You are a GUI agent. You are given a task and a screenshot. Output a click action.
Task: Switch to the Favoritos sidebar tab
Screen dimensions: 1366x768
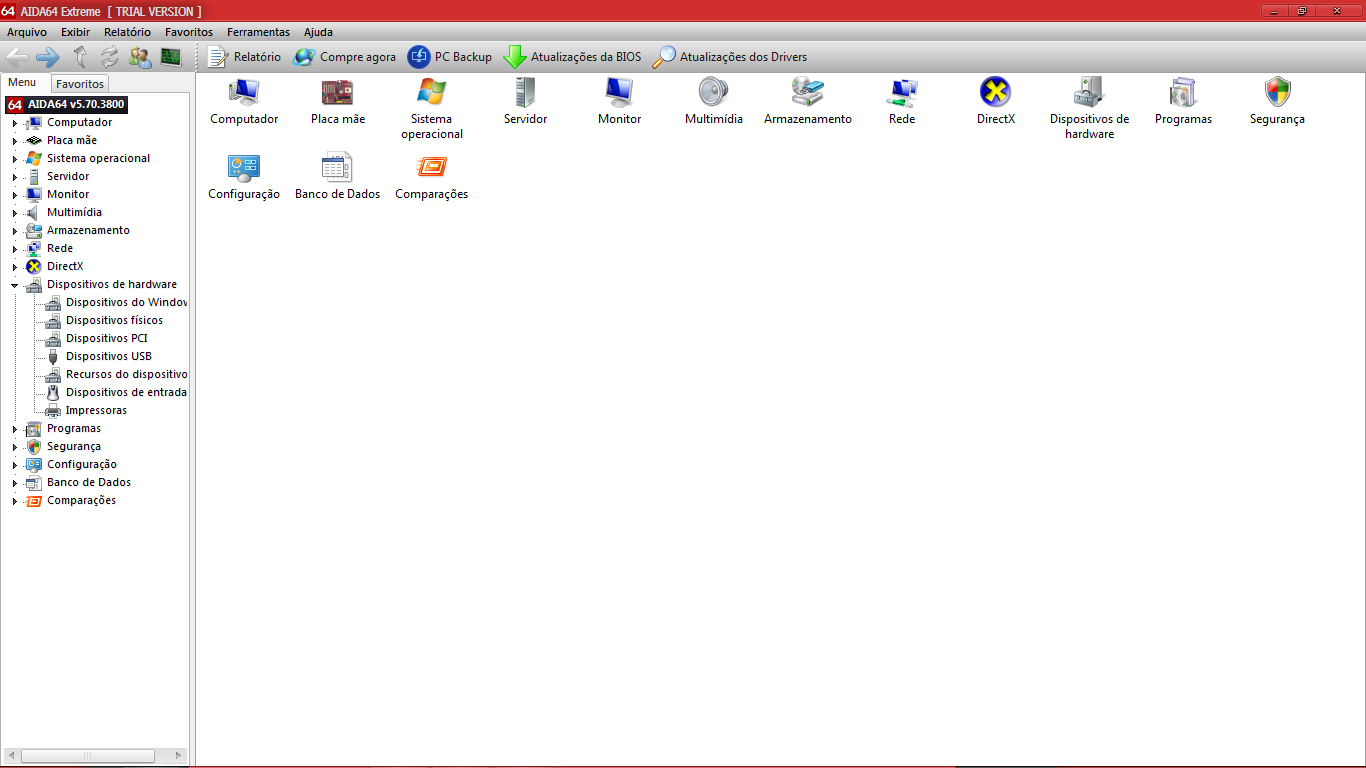point(79,84)
